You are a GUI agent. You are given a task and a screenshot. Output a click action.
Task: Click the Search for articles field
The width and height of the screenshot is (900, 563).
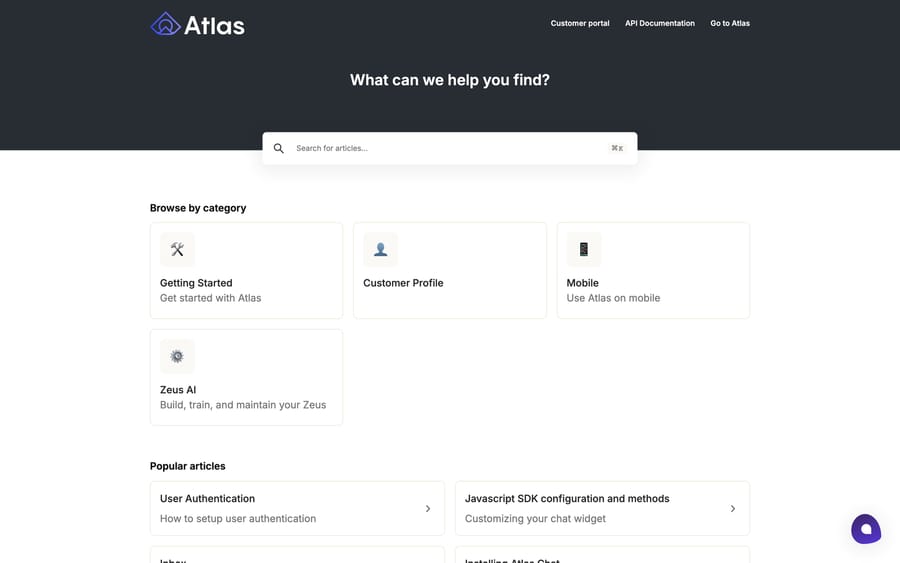(449, 149)
